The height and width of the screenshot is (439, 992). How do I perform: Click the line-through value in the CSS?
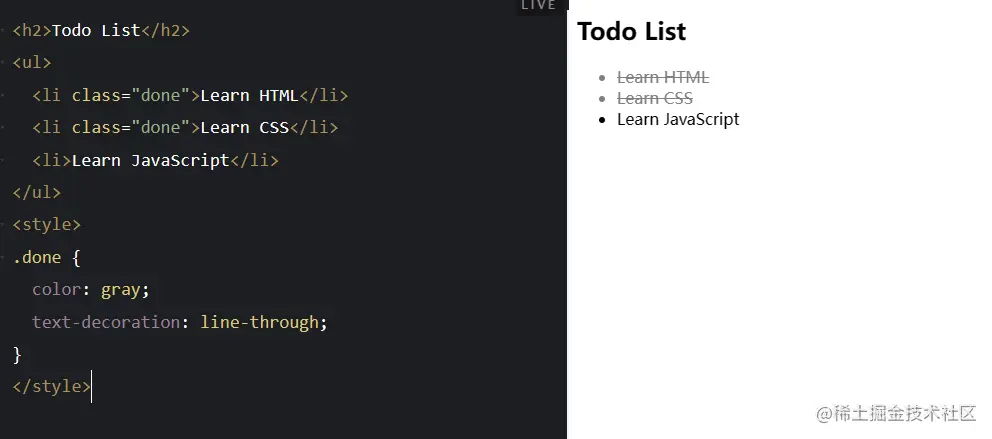(262, 322)
